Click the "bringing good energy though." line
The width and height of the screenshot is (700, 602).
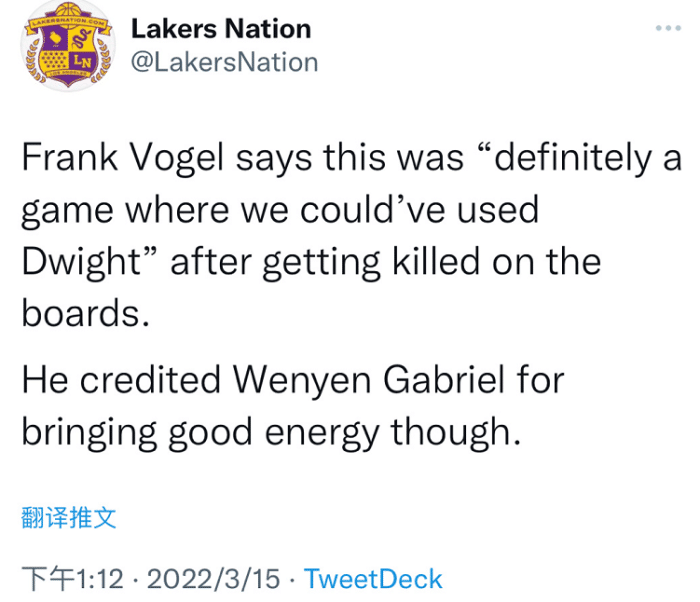click(x=270, y=432)
